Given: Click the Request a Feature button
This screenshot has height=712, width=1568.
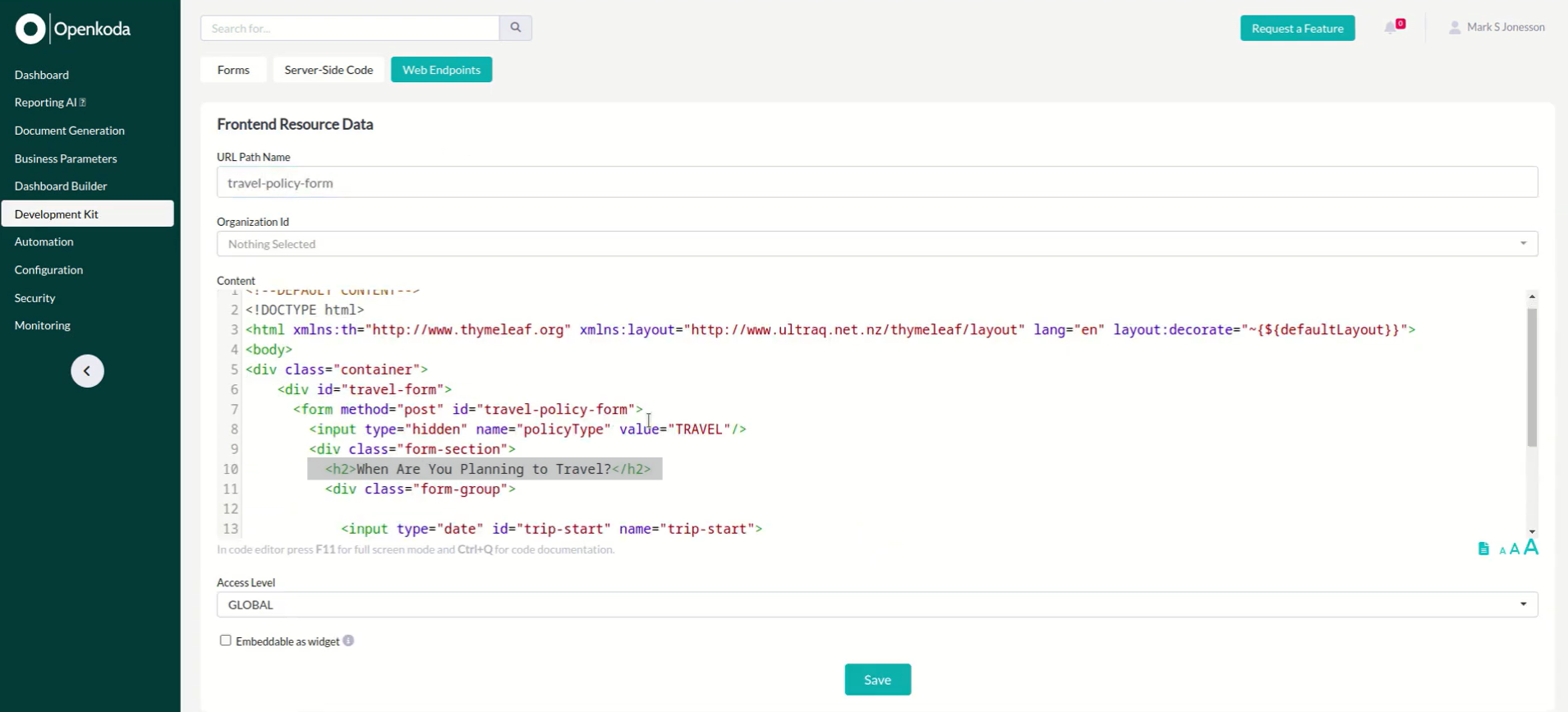Looking at the screenshot, I should point(1297,28).
